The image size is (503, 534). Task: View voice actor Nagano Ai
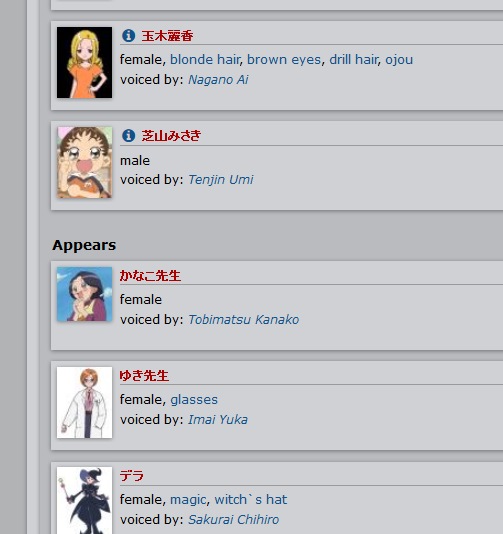[218, 80]
